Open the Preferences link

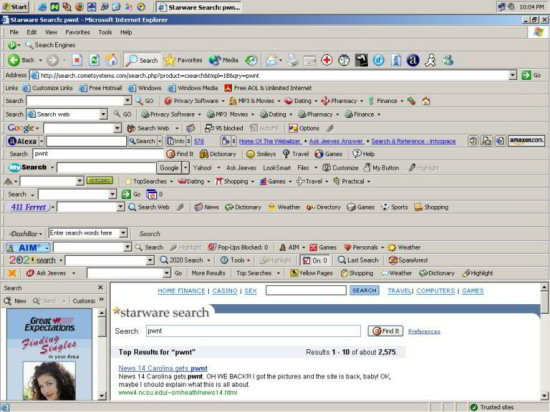[424, 331]
